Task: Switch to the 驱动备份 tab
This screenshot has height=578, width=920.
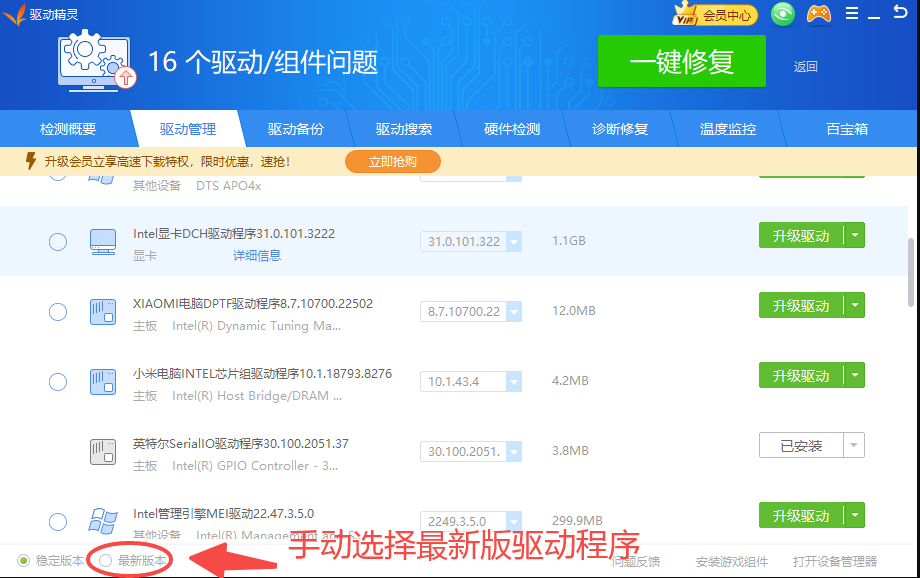Action: point(296,129)
